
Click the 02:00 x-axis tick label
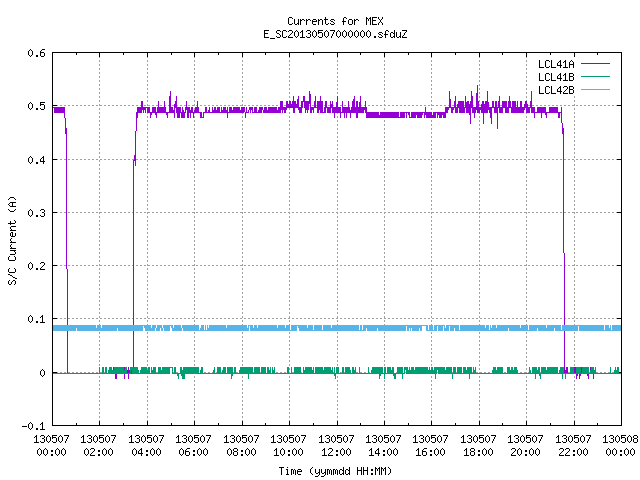98,452
